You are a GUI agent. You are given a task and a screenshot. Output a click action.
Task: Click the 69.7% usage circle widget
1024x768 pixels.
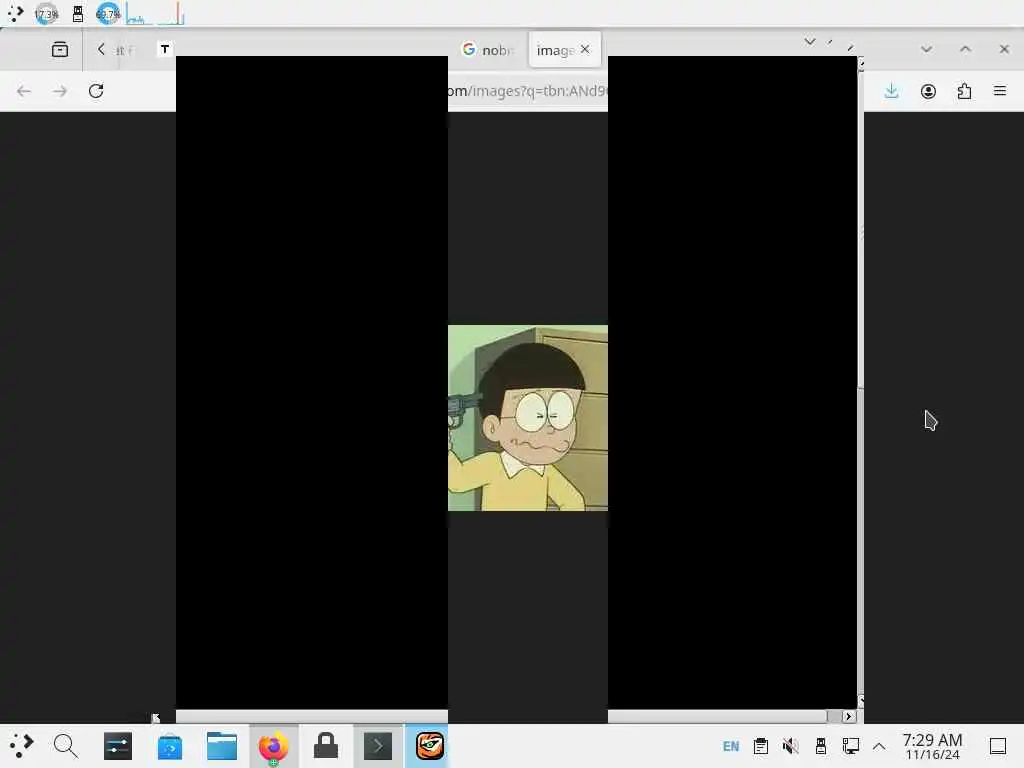[x=108, y=13]
